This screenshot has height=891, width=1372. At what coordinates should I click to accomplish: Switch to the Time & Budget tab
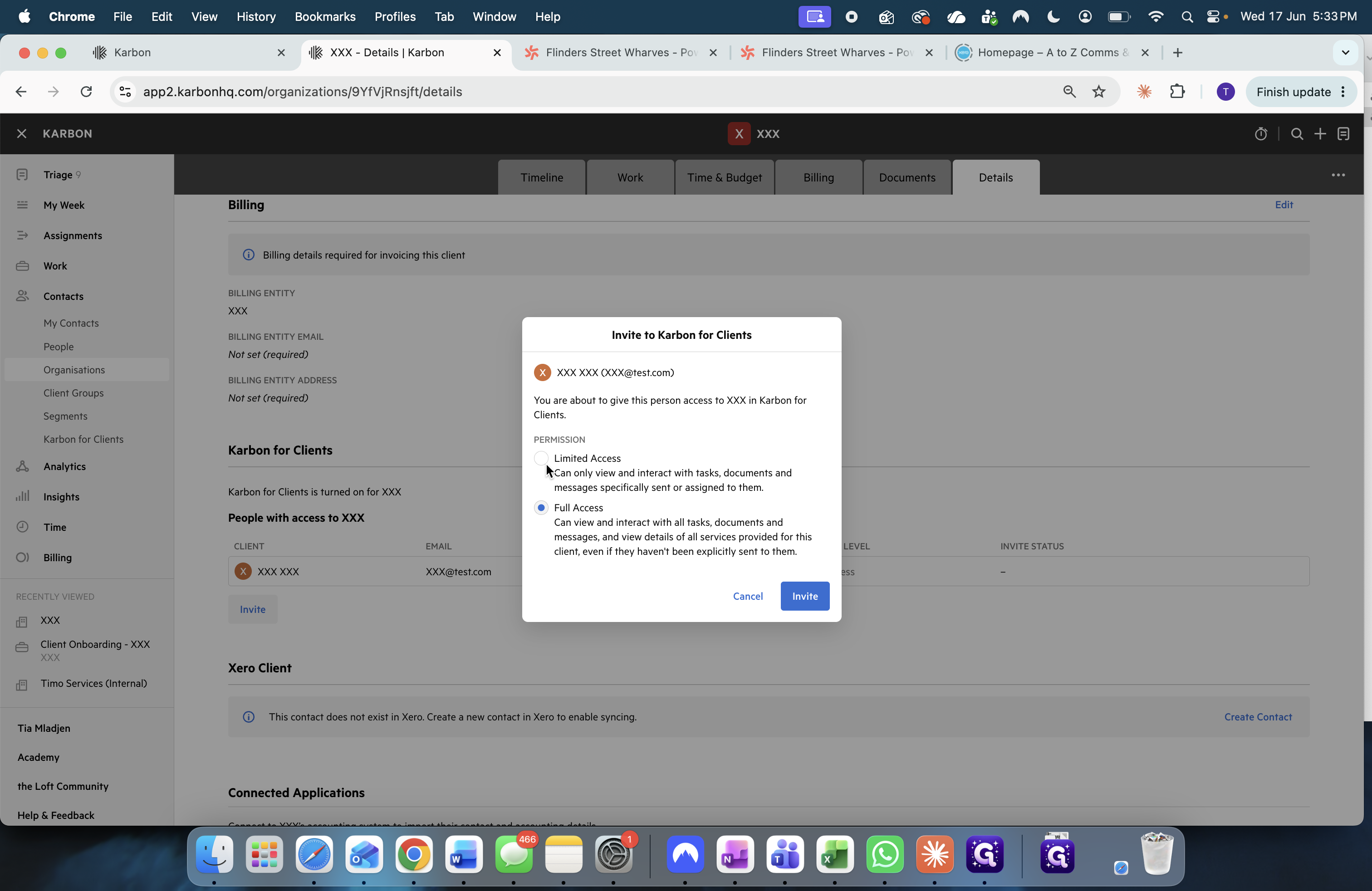point(725,177)
